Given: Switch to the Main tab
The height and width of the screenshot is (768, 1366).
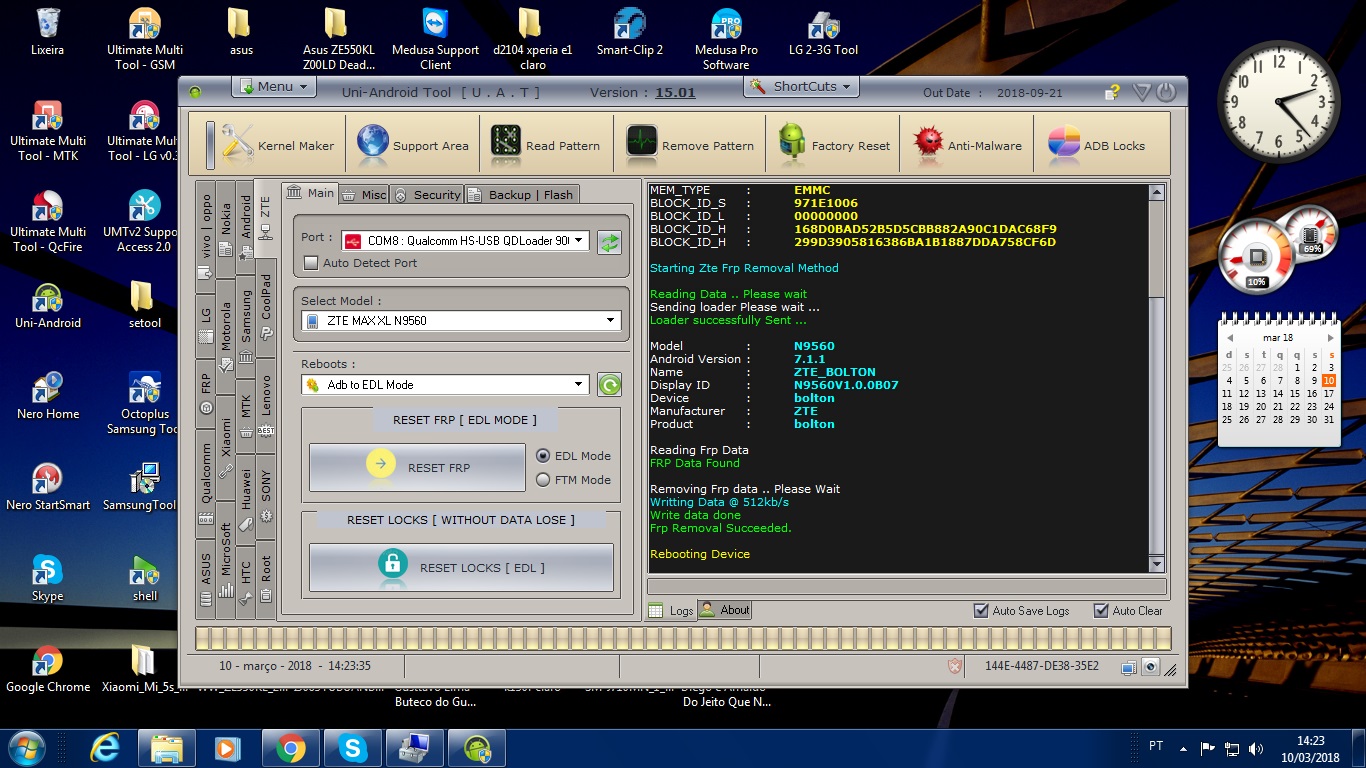Looking at the screenshot, I should click(311, 193).
